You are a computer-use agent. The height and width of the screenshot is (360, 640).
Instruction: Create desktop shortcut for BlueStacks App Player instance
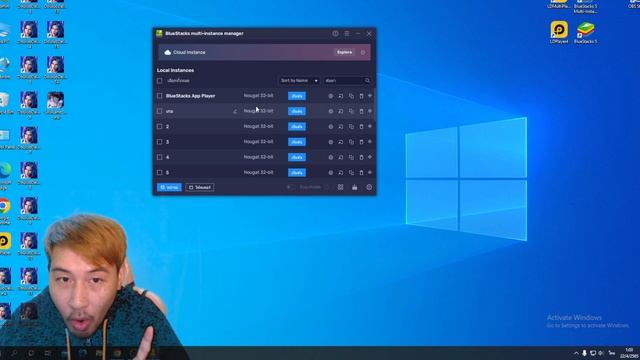(341, 96)
